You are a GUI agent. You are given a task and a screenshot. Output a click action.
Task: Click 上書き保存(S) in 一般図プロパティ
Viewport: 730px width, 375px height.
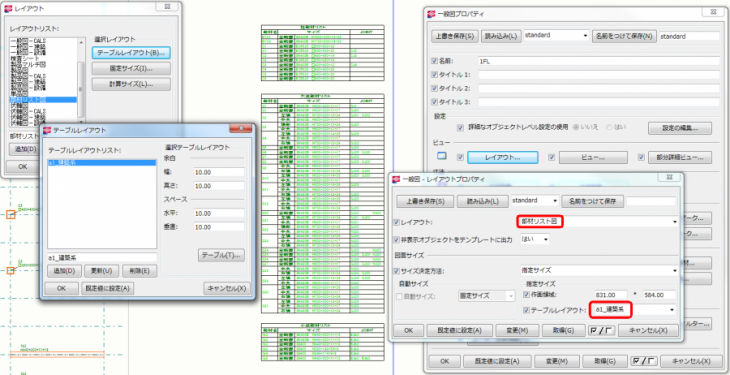(x=455, y=36)
